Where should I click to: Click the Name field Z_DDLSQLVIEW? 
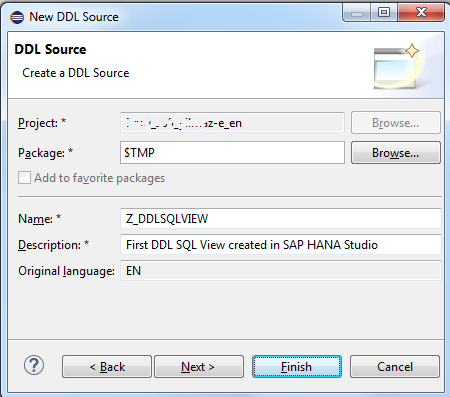(281, 219)
